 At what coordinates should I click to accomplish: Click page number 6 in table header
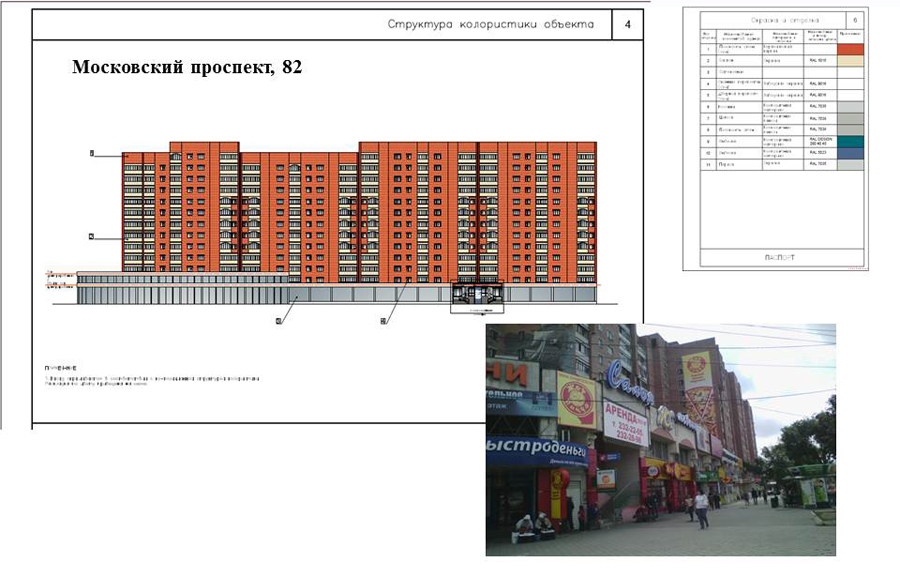[853, 19]
